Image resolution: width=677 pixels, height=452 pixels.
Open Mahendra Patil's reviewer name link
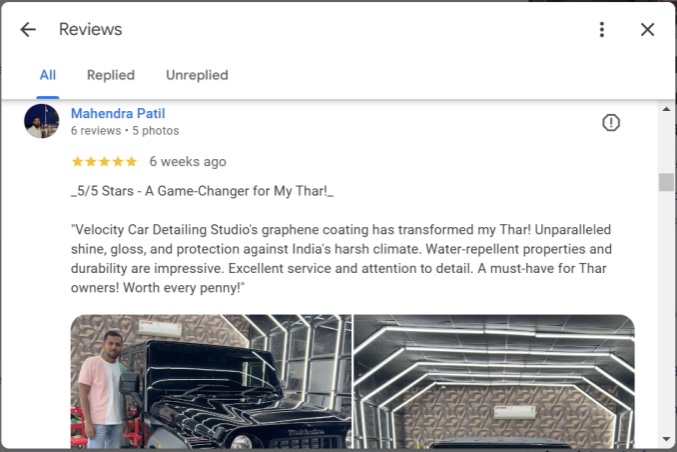point(118,114)
